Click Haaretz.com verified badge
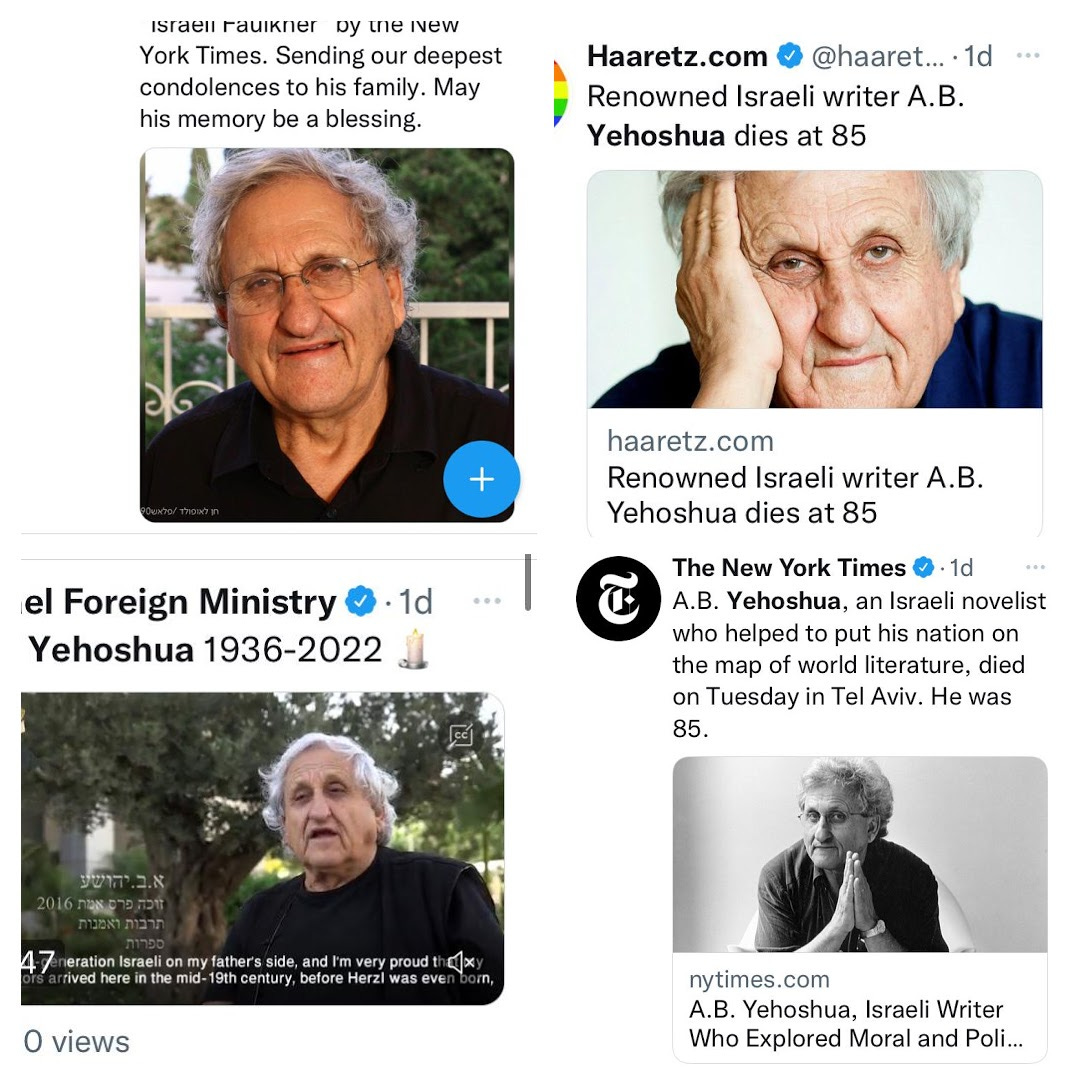 pos(790,56)
